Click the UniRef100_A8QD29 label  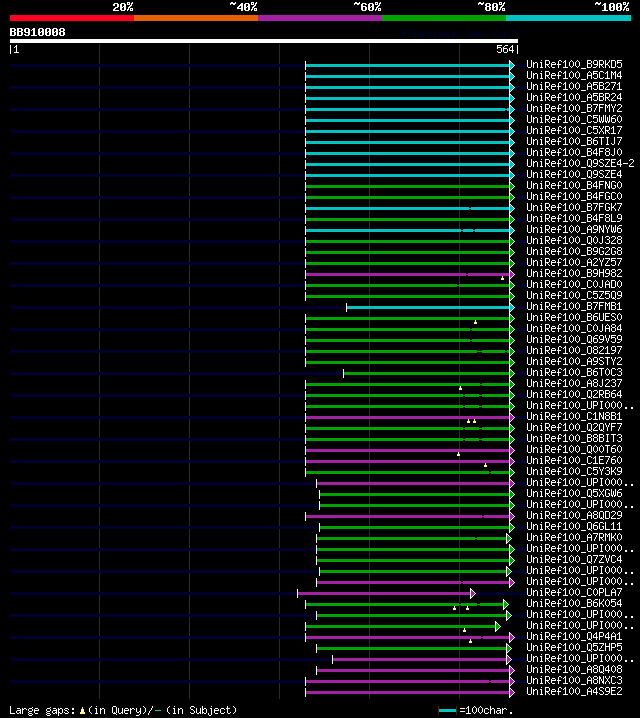(x=574, y=515)
